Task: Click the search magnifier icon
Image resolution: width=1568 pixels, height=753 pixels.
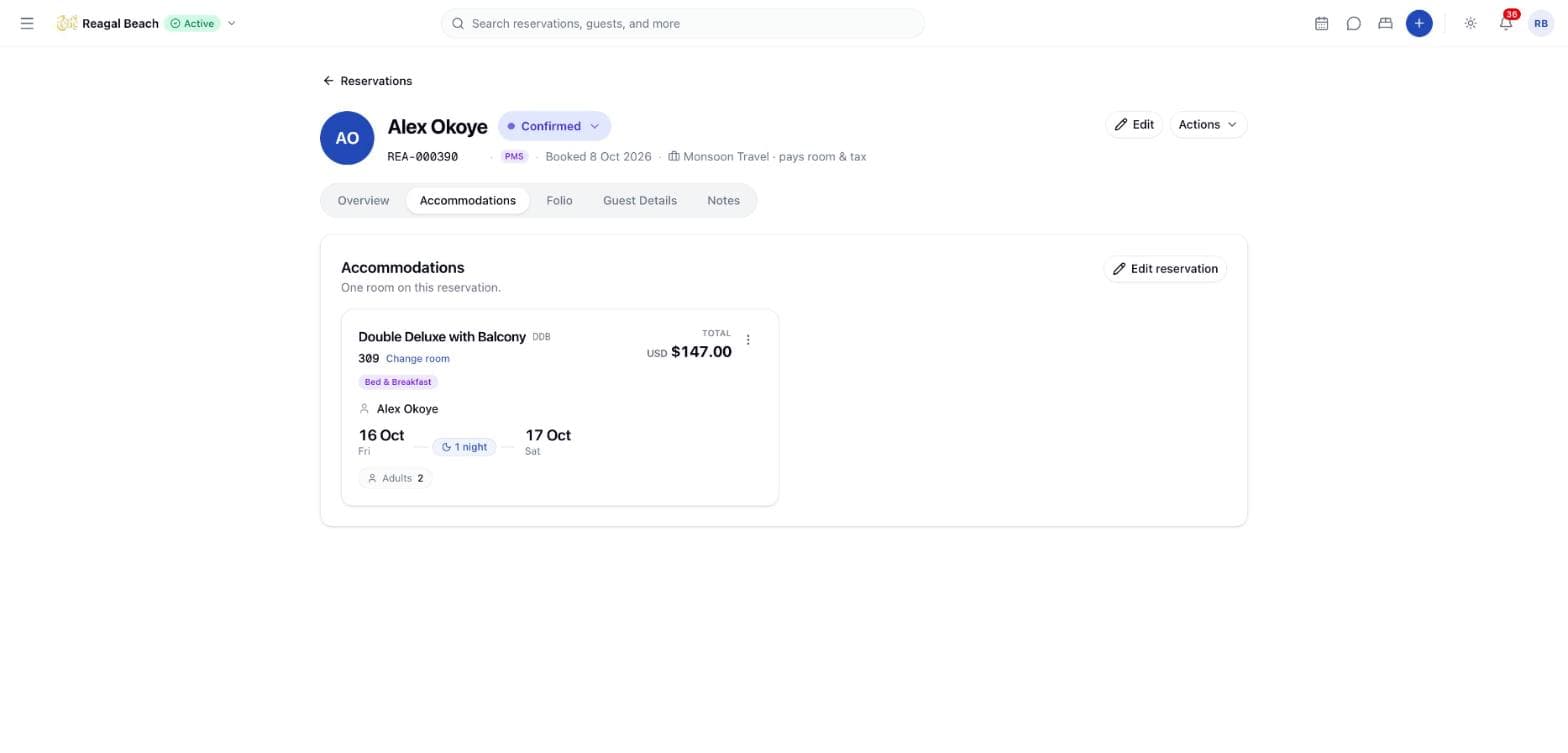Action: (x=458, y=23)
